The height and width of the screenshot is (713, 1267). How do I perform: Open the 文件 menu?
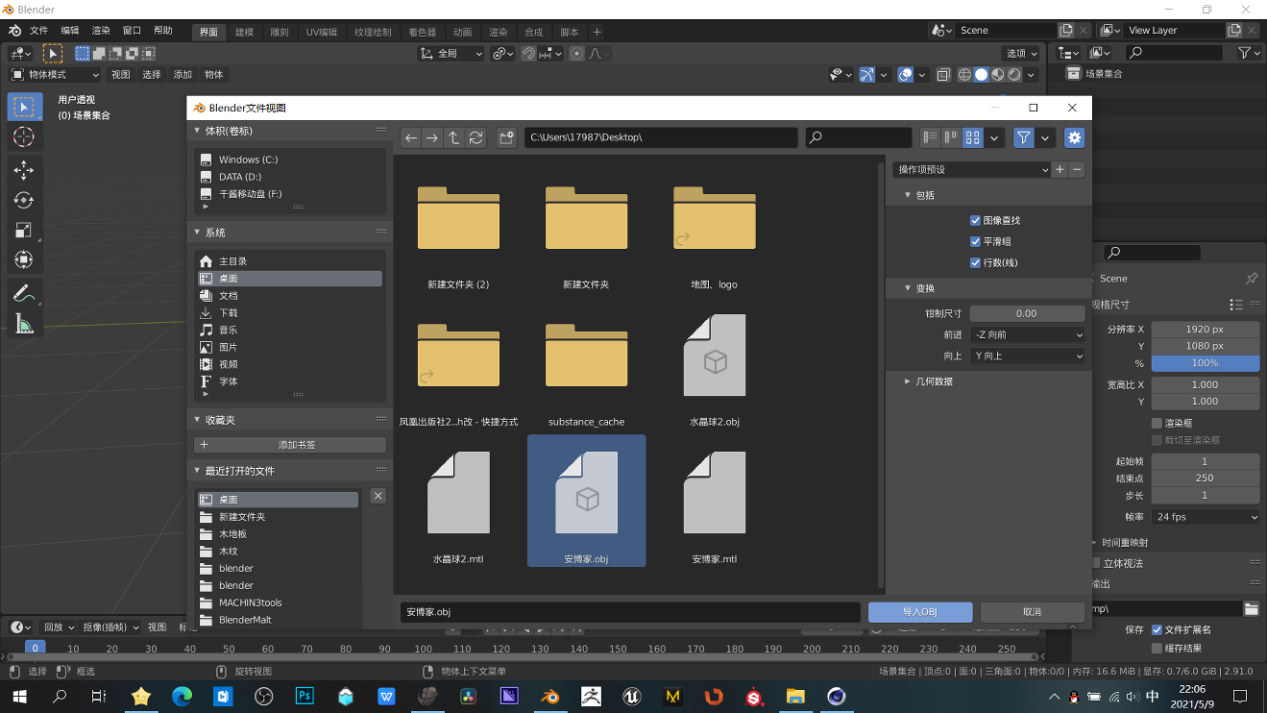point(39,31)
